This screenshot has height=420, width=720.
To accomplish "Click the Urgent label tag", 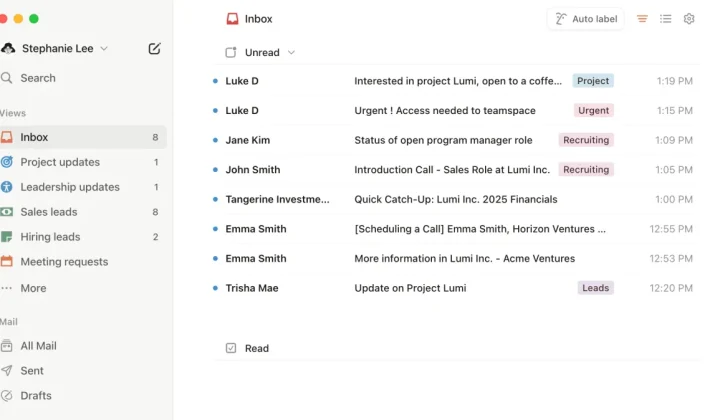I will (593, 110).
